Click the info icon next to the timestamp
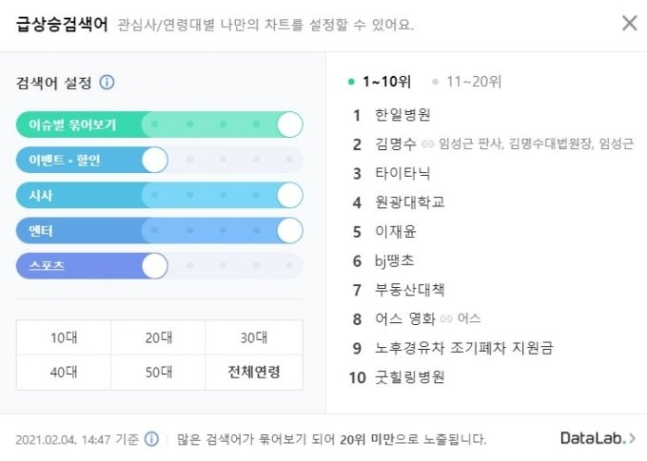The height and width of the screenshot is (461, 647). (x=152, y=439)
